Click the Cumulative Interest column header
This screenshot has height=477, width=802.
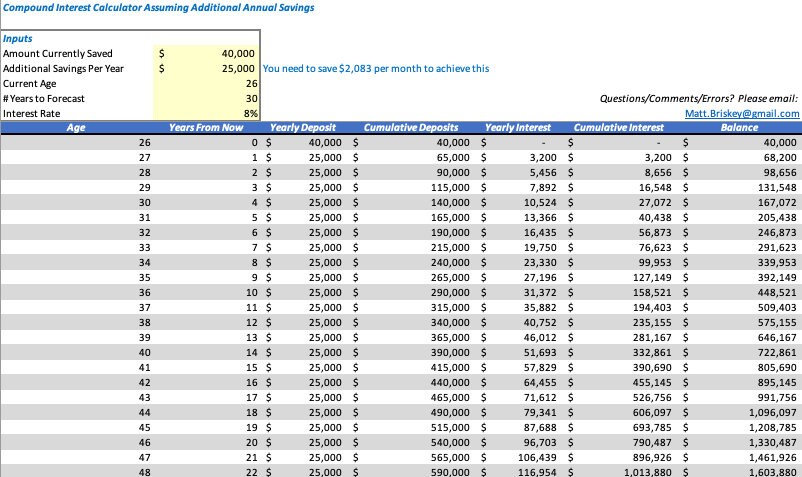pos(618,128)
